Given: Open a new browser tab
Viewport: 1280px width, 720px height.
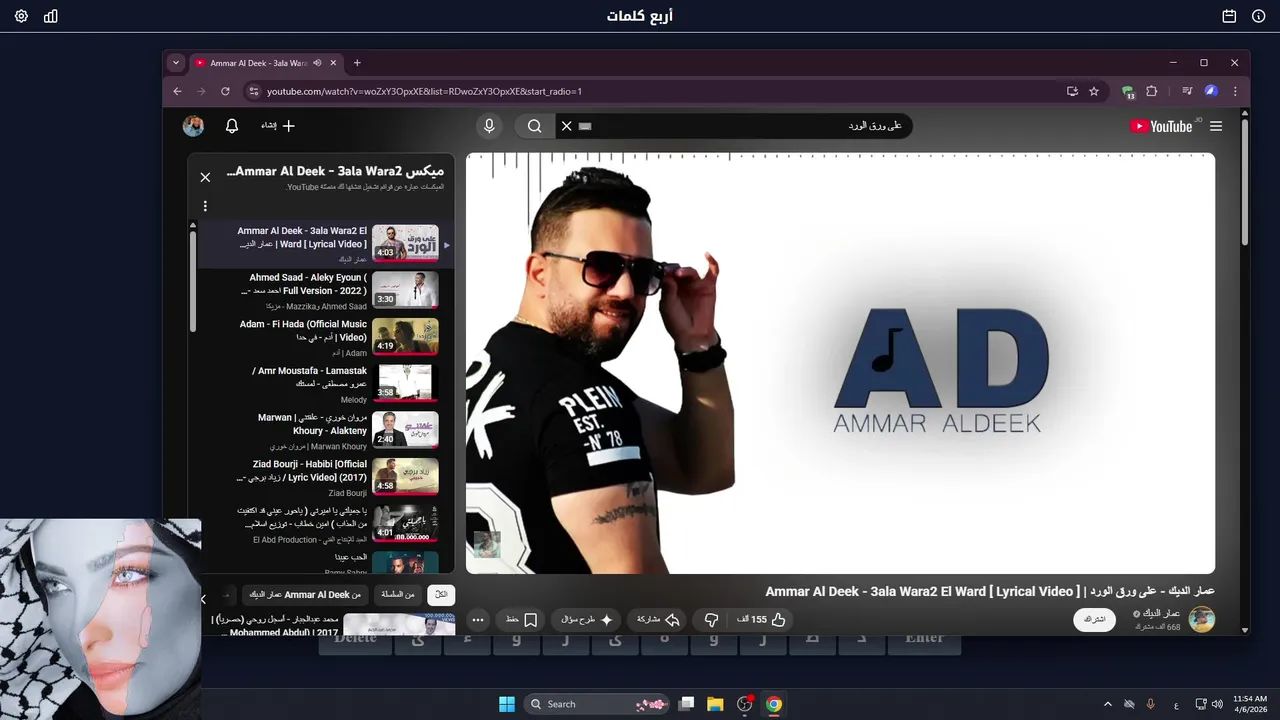Looking at the screenshot, I should click(x=357, y=63).
